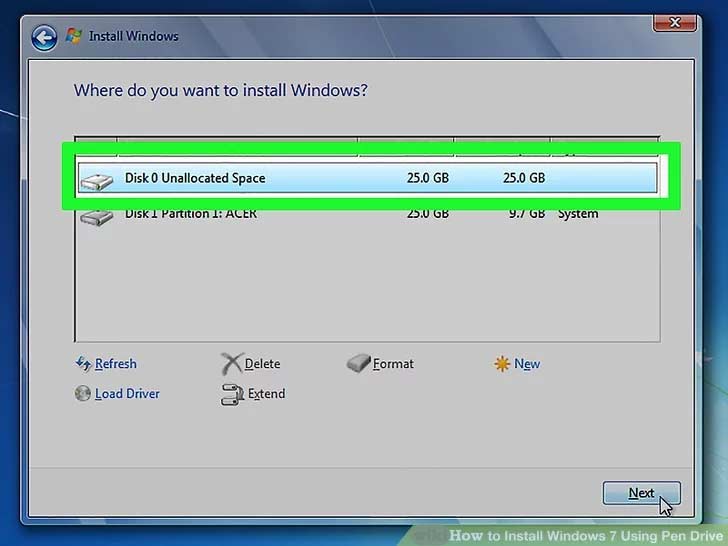Open Load Driver link

tap(127, 394)
